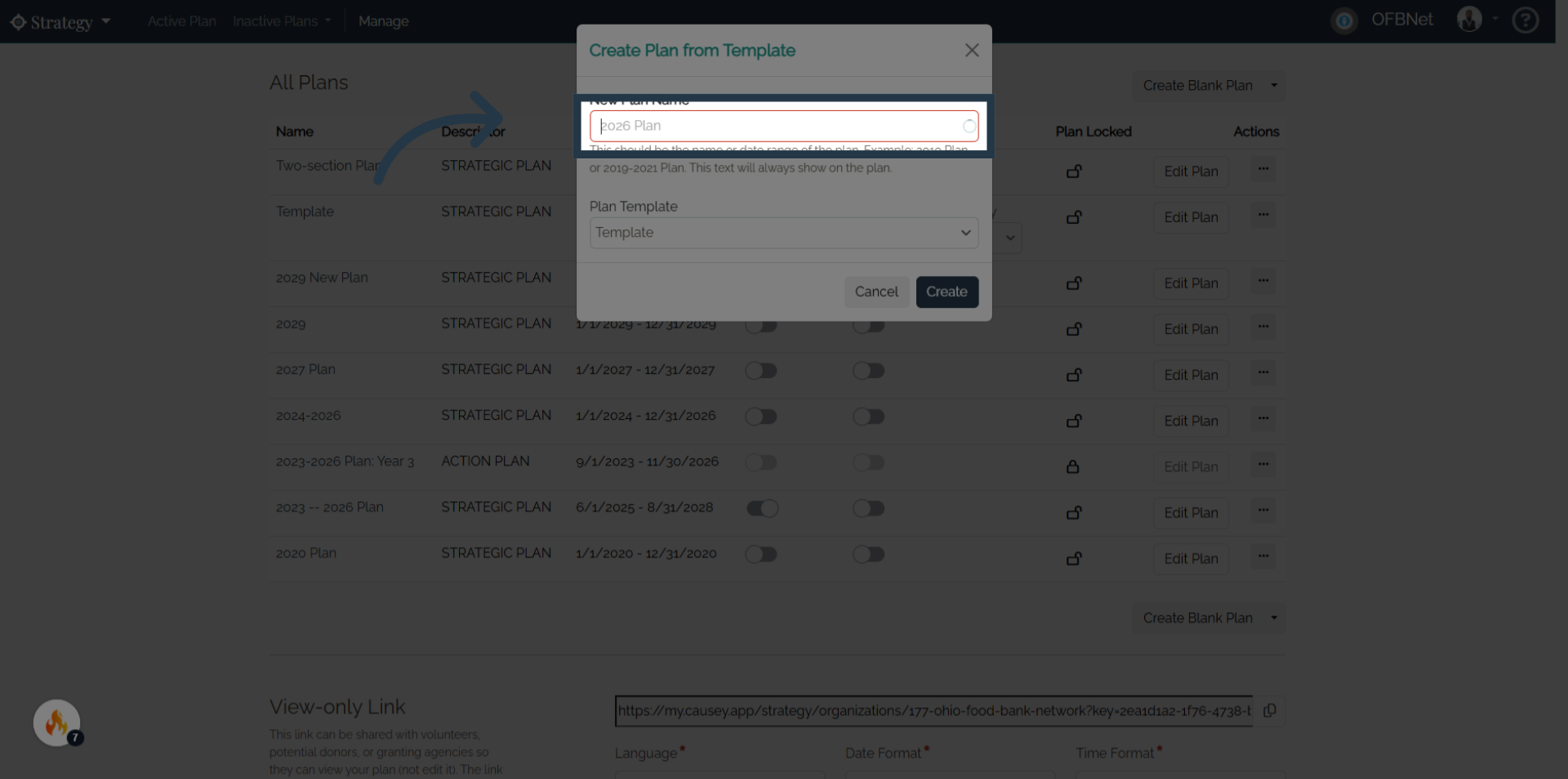
Task: Click the locked padlock for 2023-2026 Plan: Year 3
Action: point(1073,466)
